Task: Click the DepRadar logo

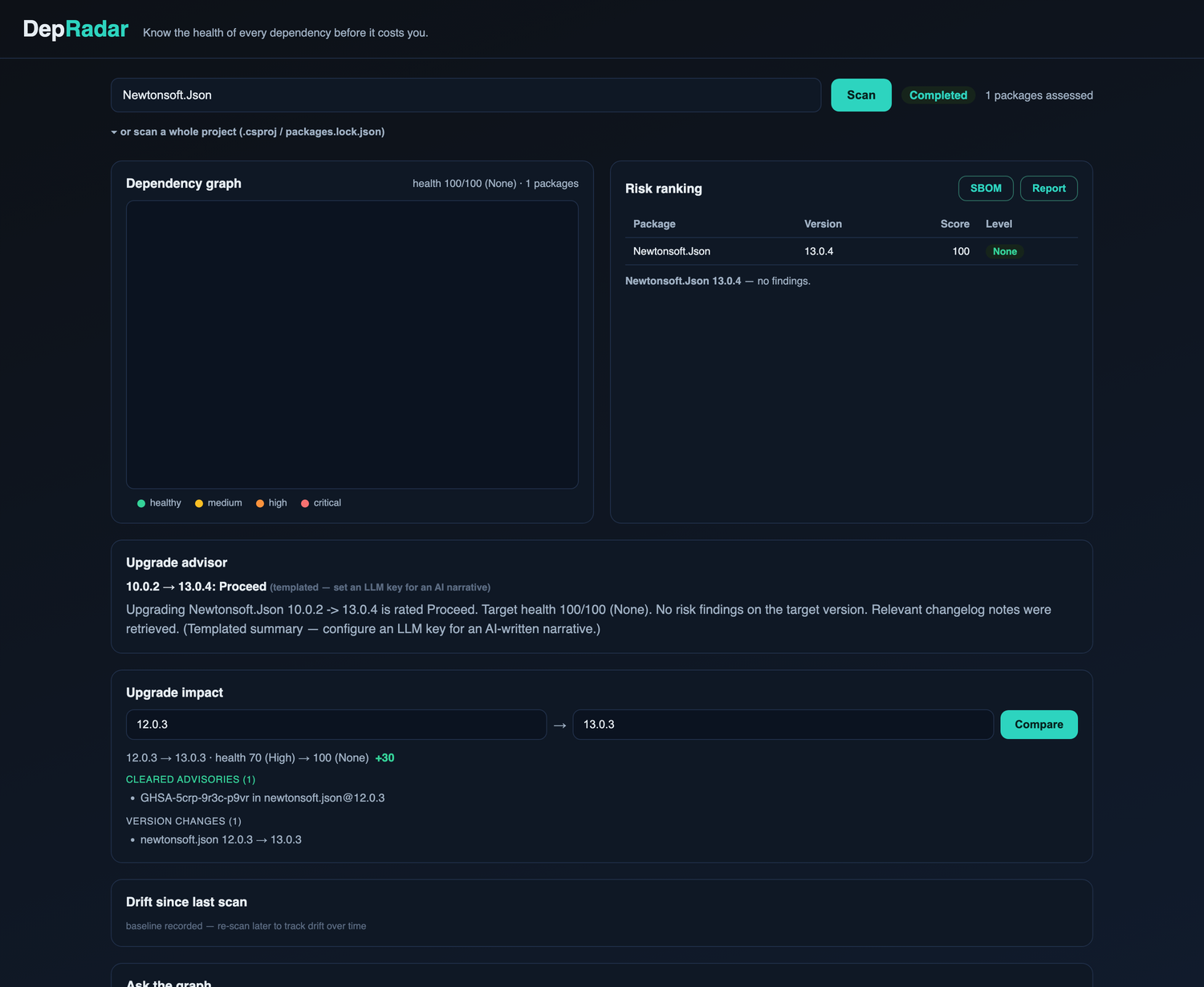Action: click(x=75, y=29)
